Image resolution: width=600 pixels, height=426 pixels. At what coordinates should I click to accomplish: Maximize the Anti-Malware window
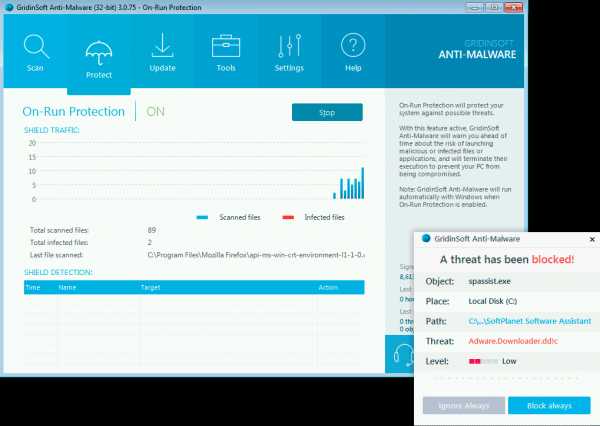[x=494, y=7]
